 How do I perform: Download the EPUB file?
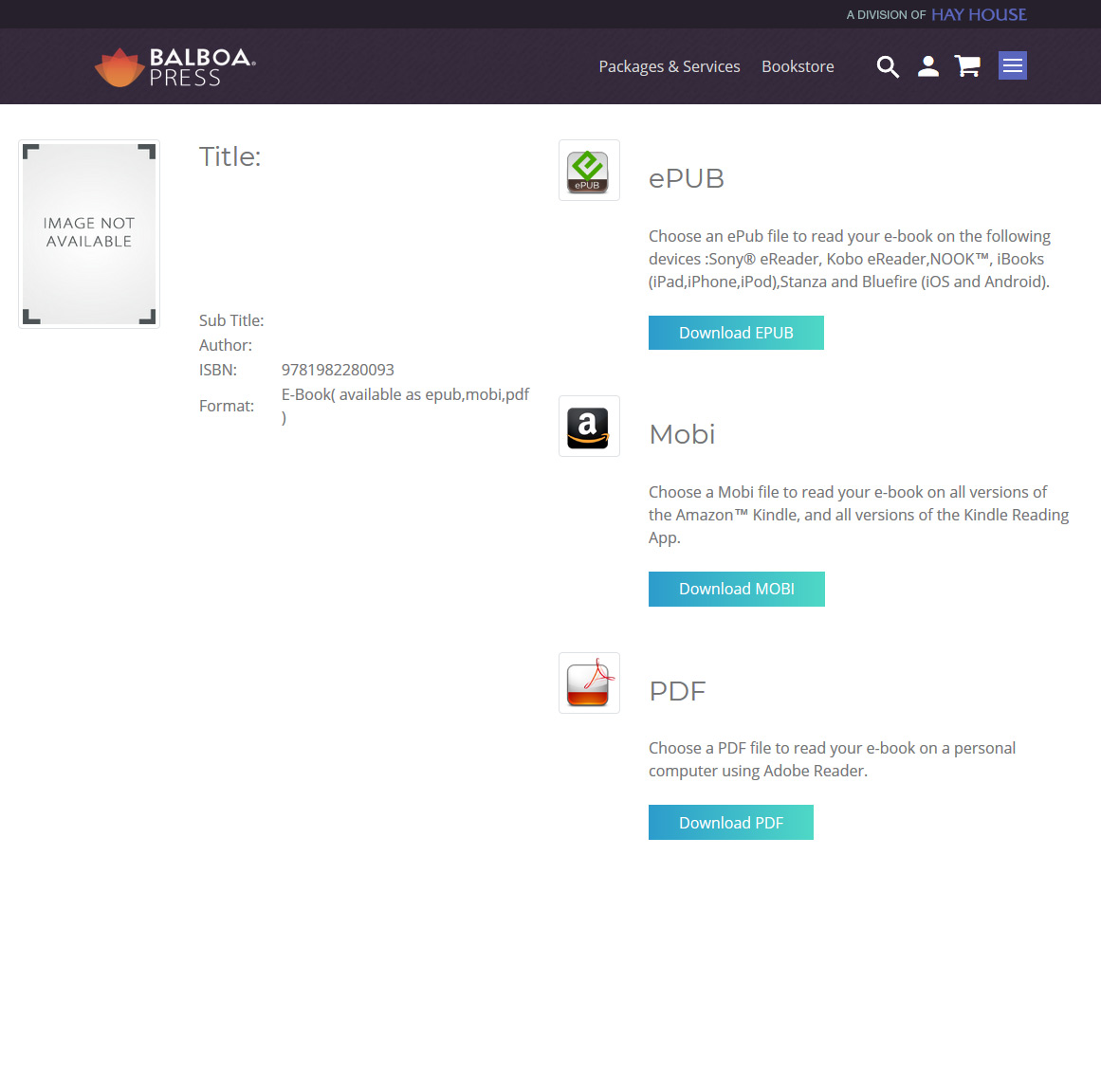(x=736, y=333)
